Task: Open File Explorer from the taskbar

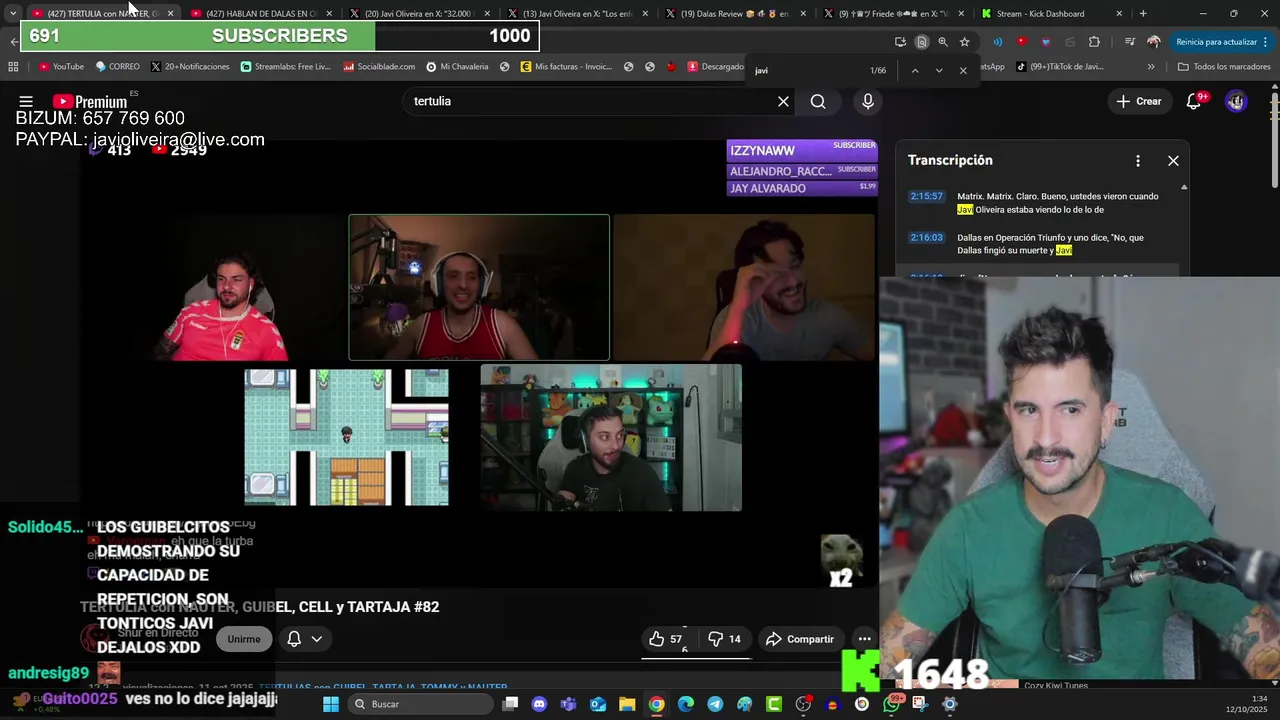Action: tap(627, 704)
